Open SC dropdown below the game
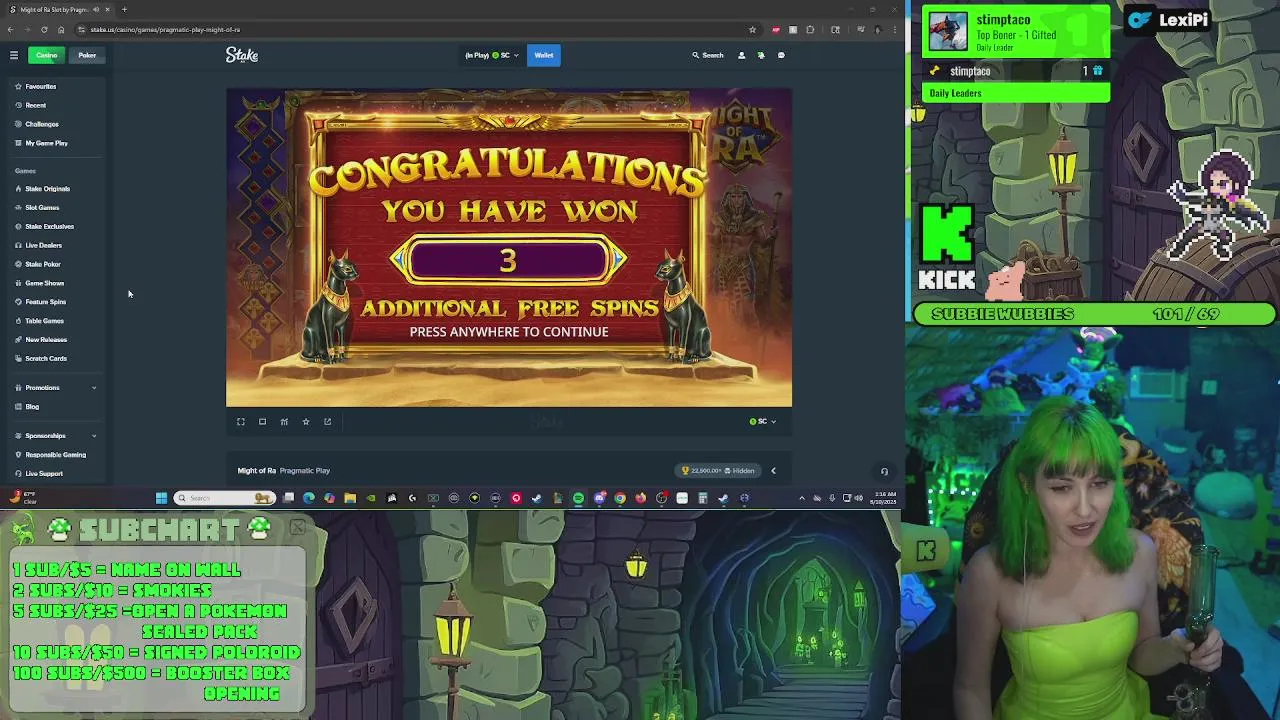Screen dimensions: 1280x720 (763, 421)
